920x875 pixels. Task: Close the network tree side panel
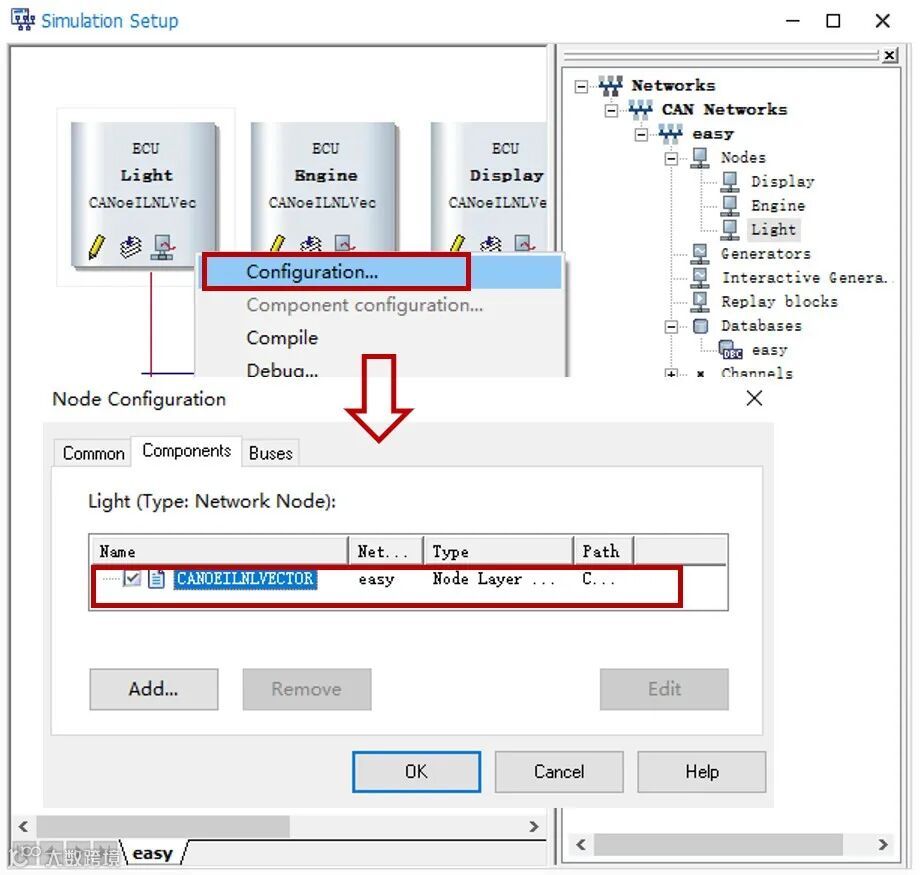pyautogui.click(x=889, y=55)
